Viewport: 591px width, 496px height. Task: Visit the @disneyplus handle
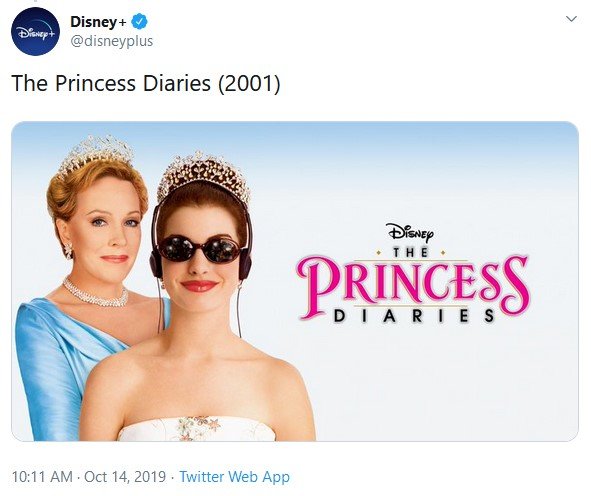(x=112, y=41)
